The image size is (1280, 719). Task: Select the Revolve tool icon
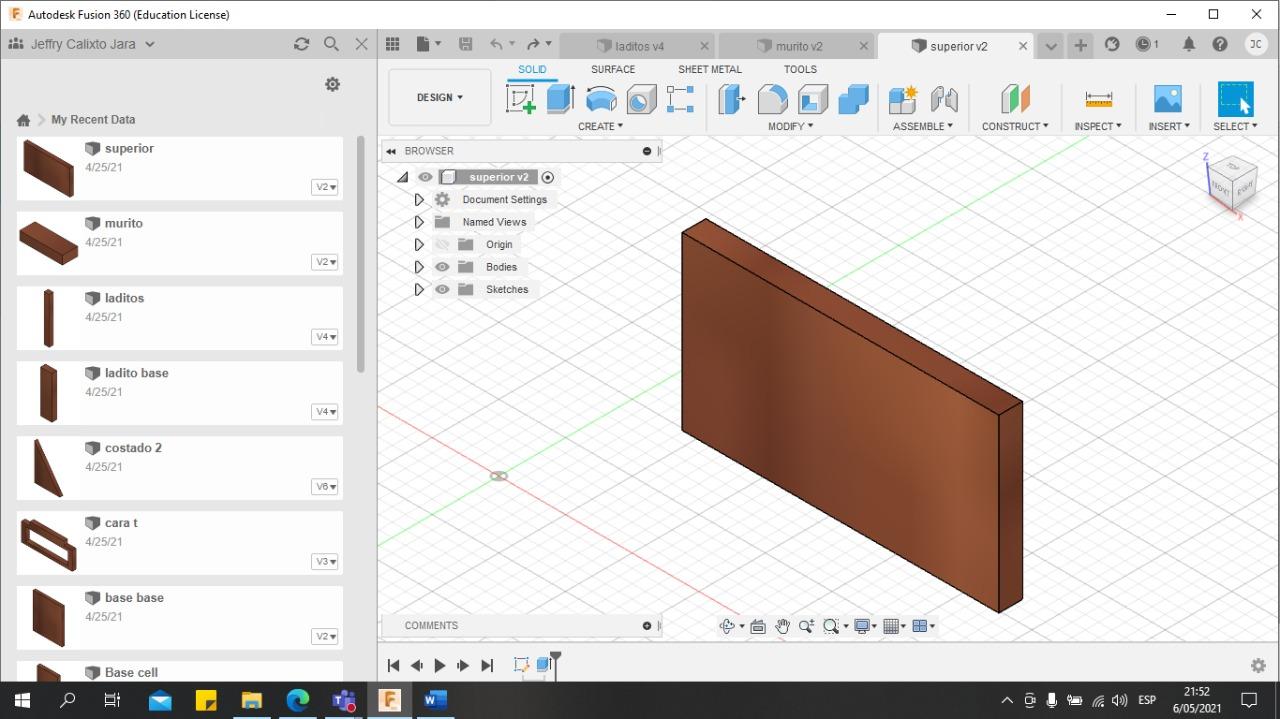pos(601,99)
